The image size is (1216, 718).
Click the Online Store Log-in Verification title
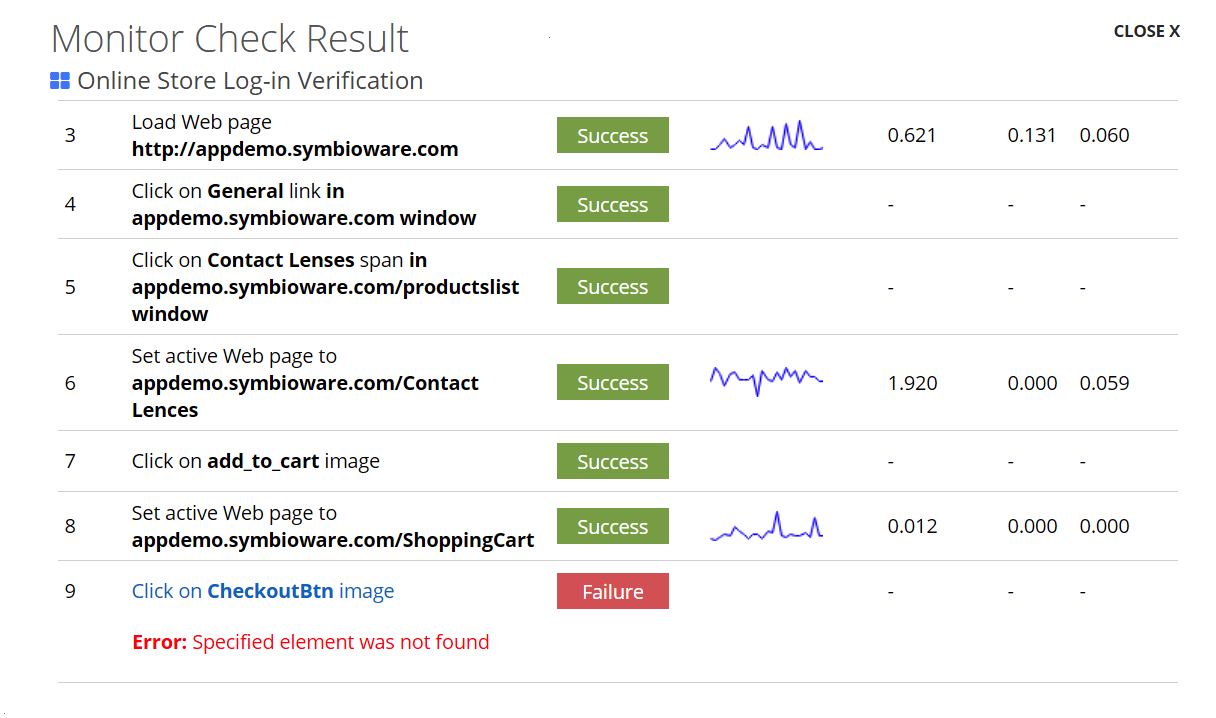coord(250,81)
